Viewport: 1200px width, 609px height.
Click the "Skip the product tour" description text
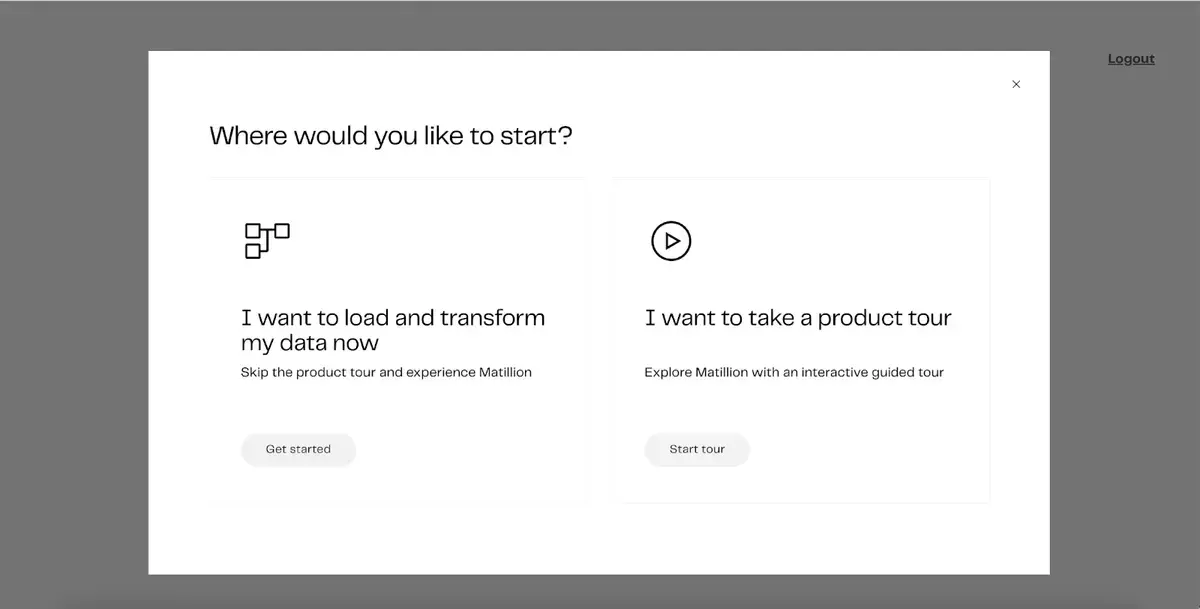pos(386,372)
